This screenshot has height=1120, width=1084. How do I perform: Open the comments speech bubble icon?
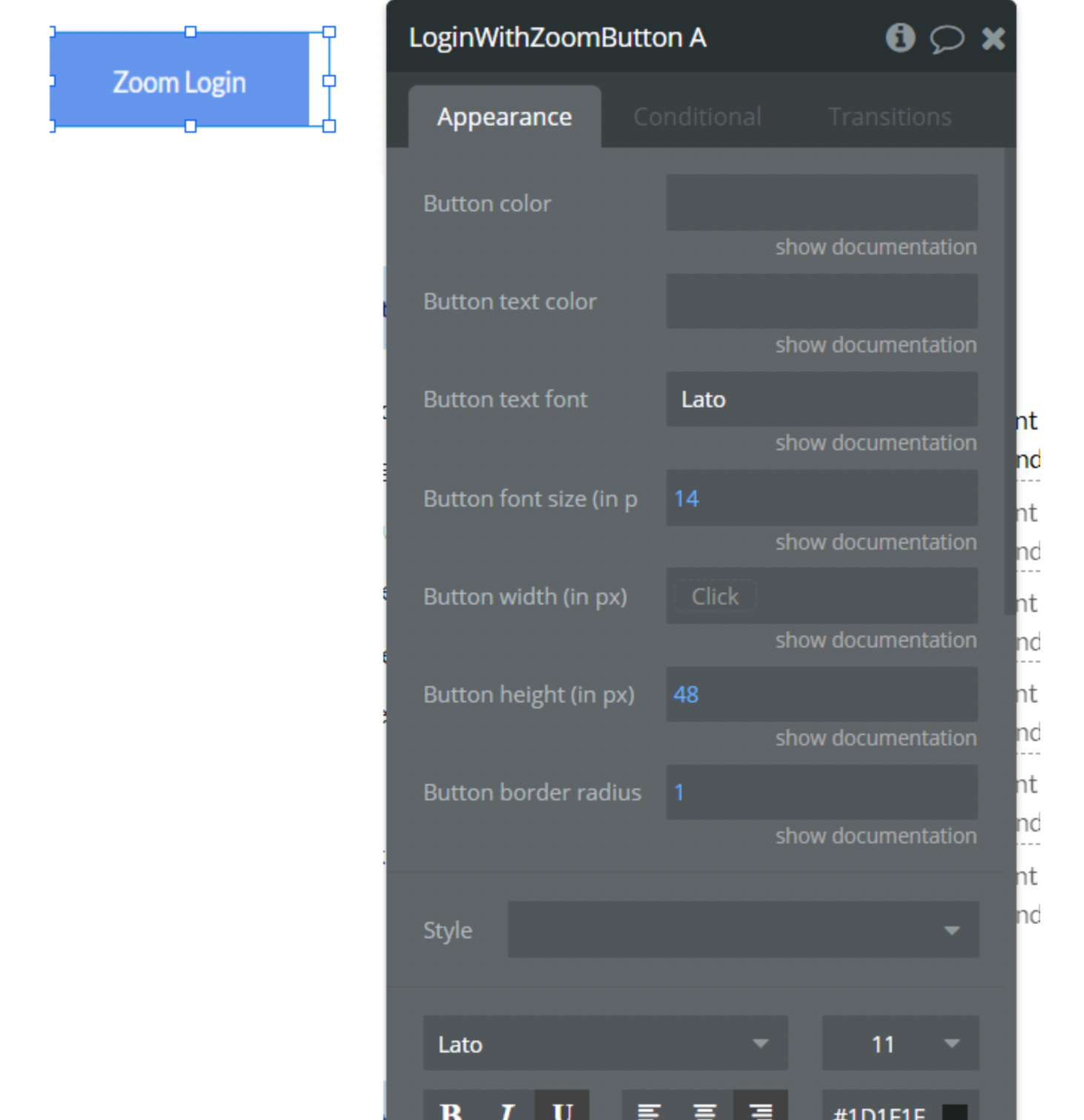coord(947,39)
